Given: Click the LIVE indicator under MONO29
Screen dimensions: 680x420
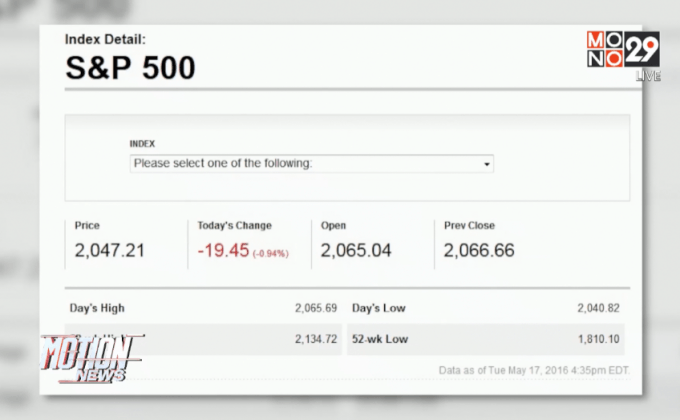Looking at the screenshot, I should [x=648, y=76].
